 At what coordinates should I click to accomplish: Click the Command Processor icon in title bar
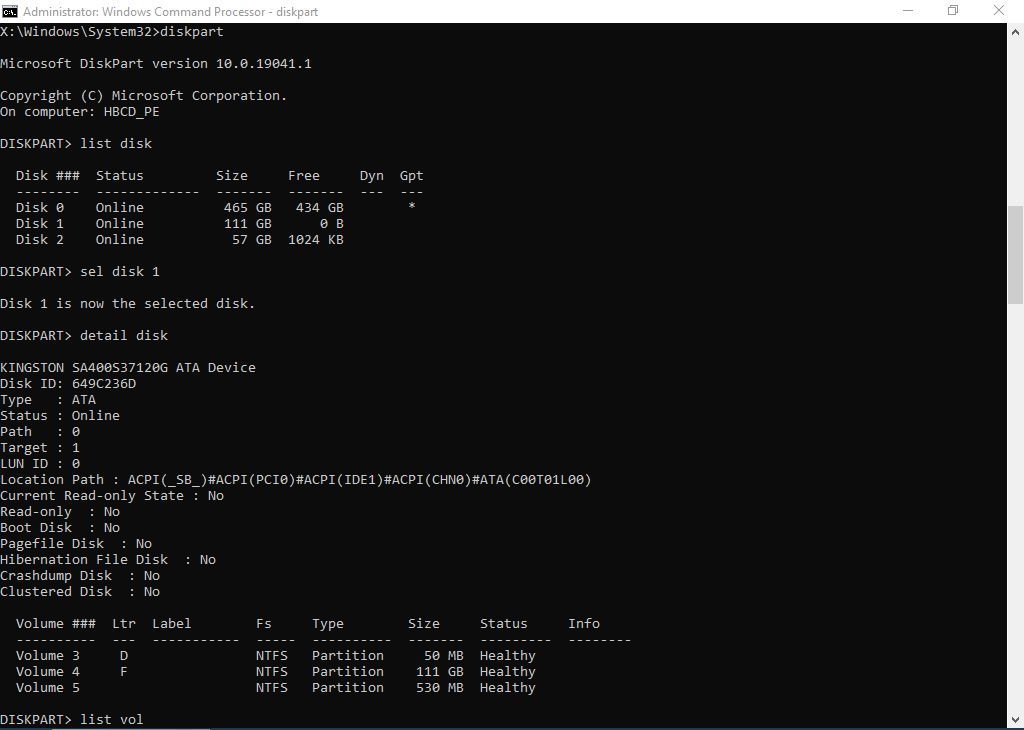pos(10,11)
